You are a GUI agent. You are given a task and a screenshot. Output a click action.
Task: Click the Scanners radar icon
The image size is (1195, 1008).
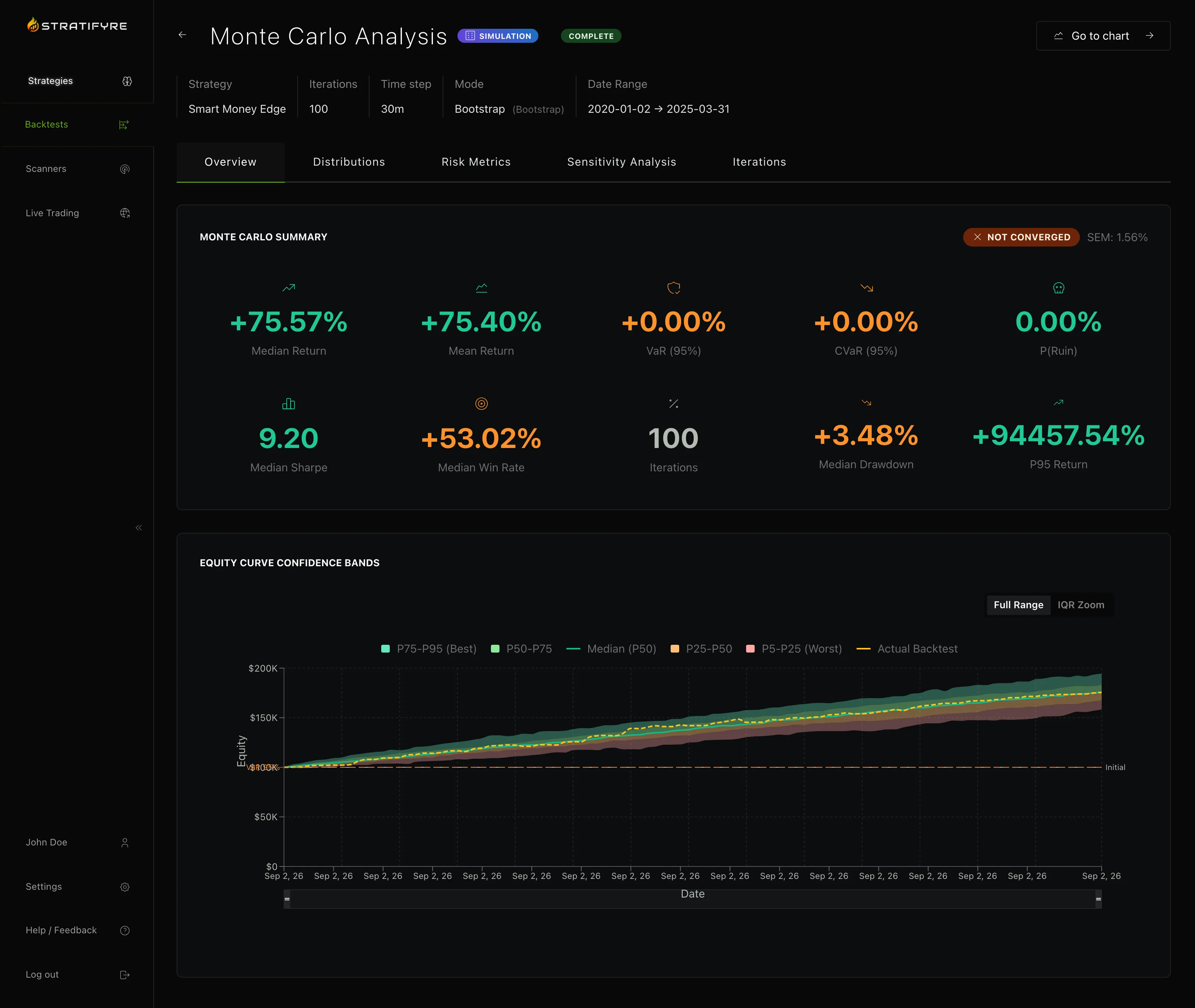click(124, 169)
